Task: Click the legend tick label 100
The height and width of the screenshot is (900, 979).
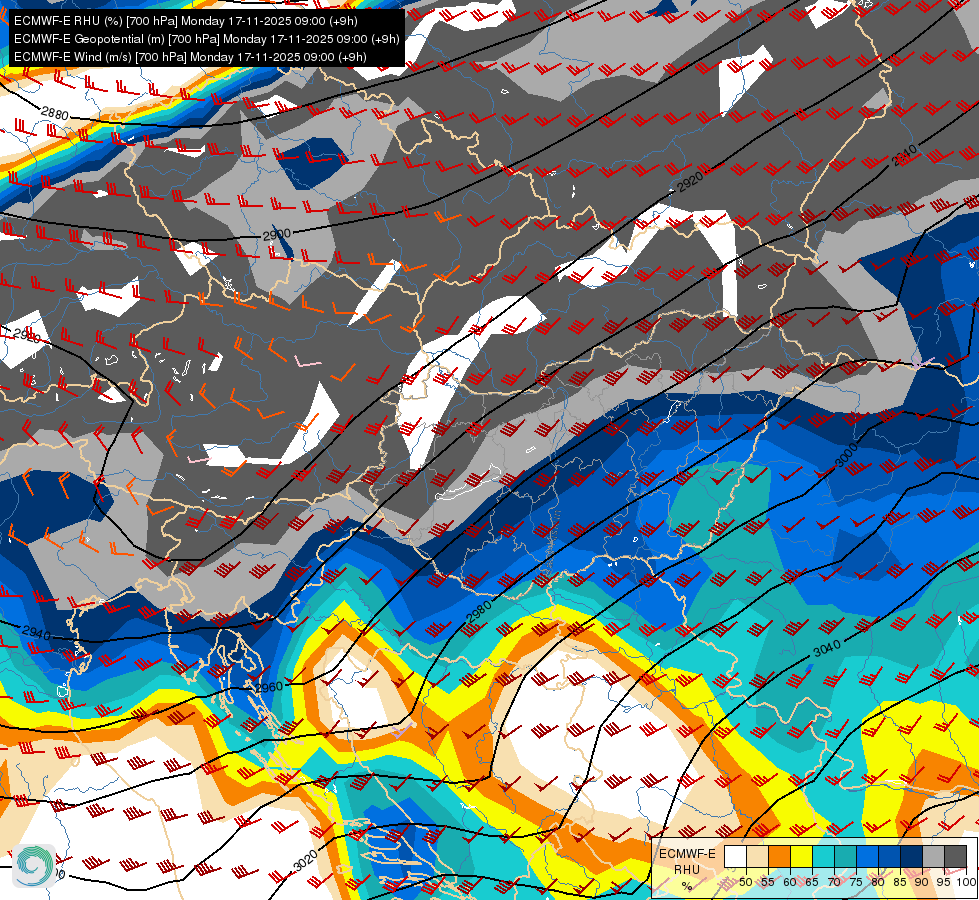Action: (x=966, y=882)
